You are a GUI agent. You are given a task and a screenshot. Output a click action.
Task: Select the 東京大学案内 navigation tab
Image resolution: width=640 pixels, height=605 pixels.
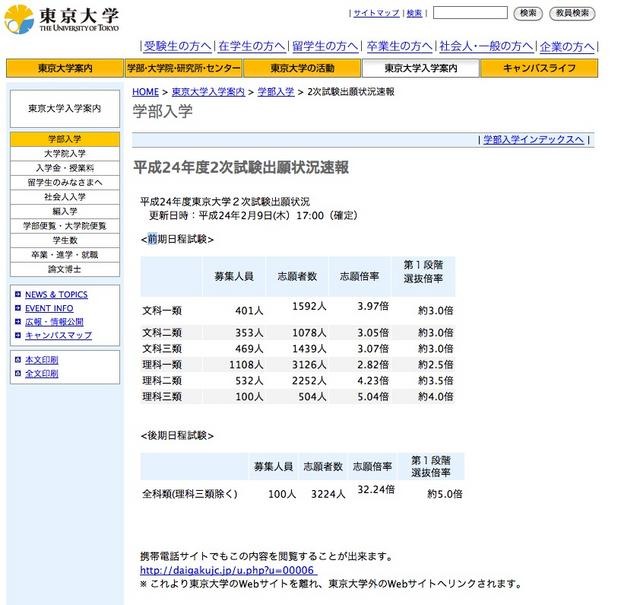pos(65,68)
